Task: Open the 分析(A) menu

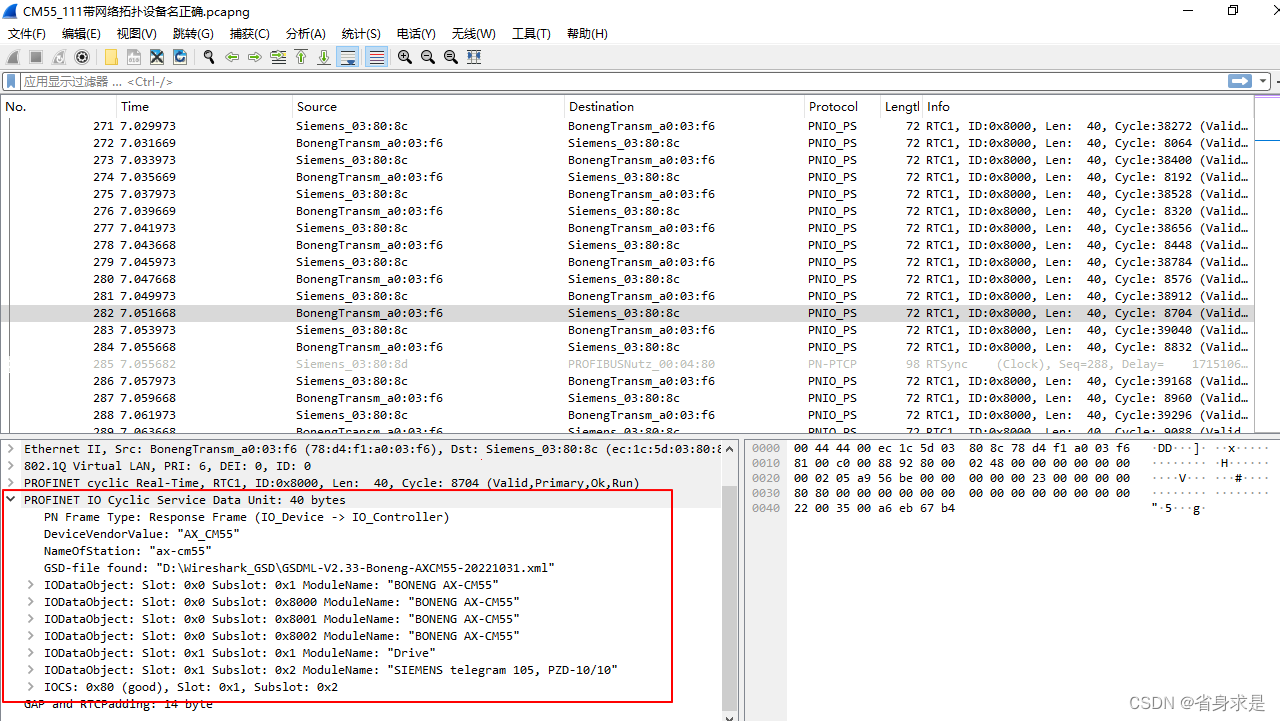Action: coord(305,33)
